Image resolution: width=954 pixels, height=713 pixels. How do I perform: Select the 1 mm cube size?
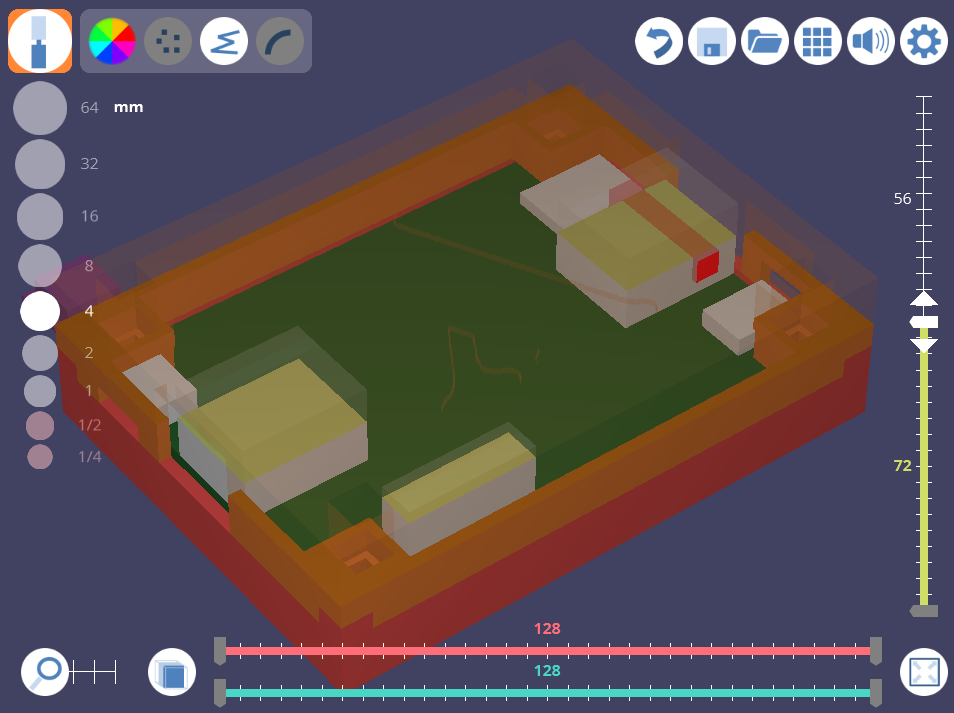point(40,391)
